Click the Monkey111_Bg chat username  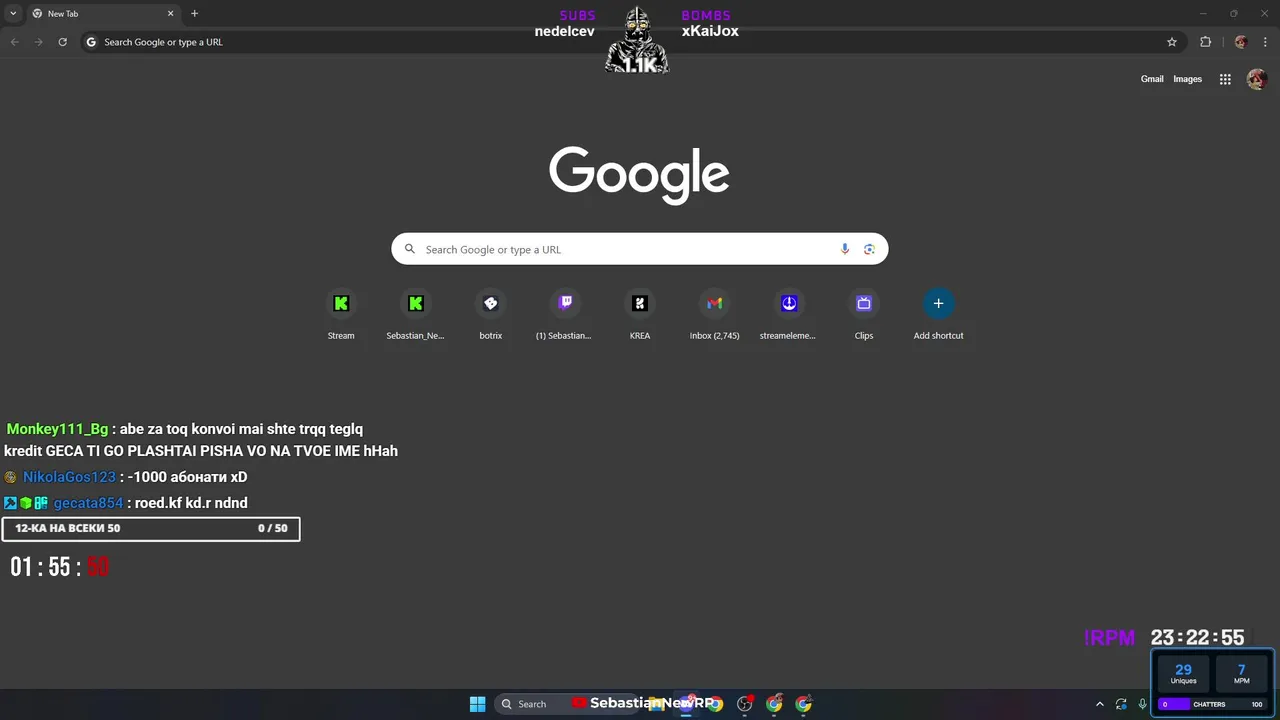pyautogui.click(x=57, y=429)
